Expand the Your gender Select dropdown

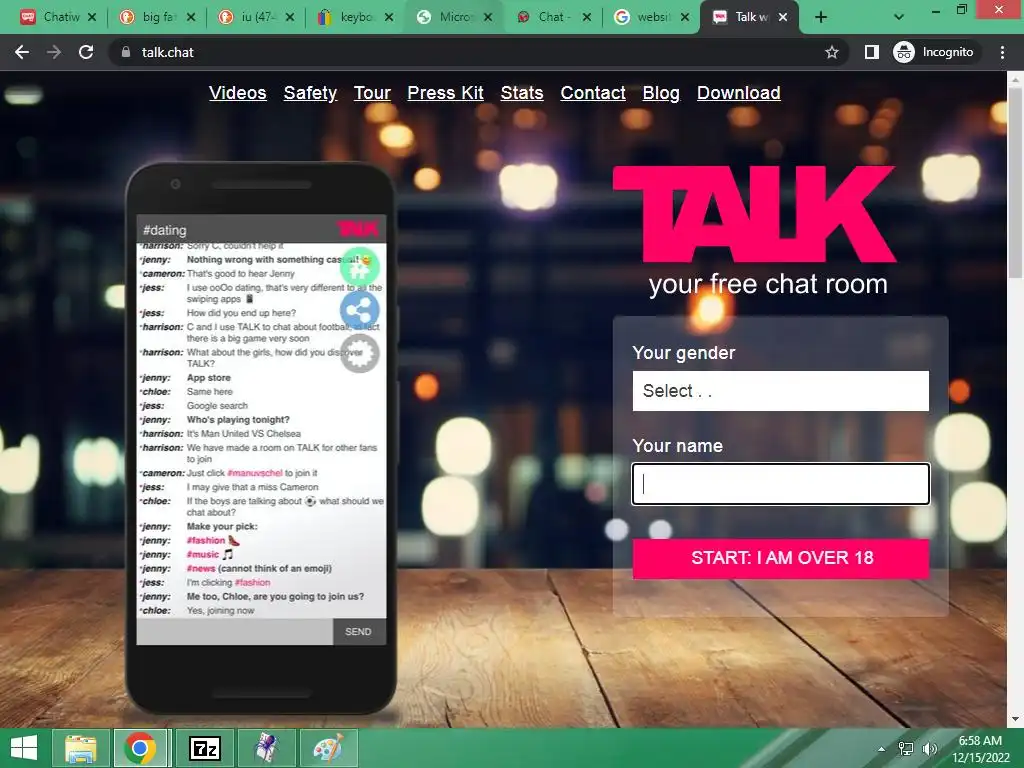(780, 391)
